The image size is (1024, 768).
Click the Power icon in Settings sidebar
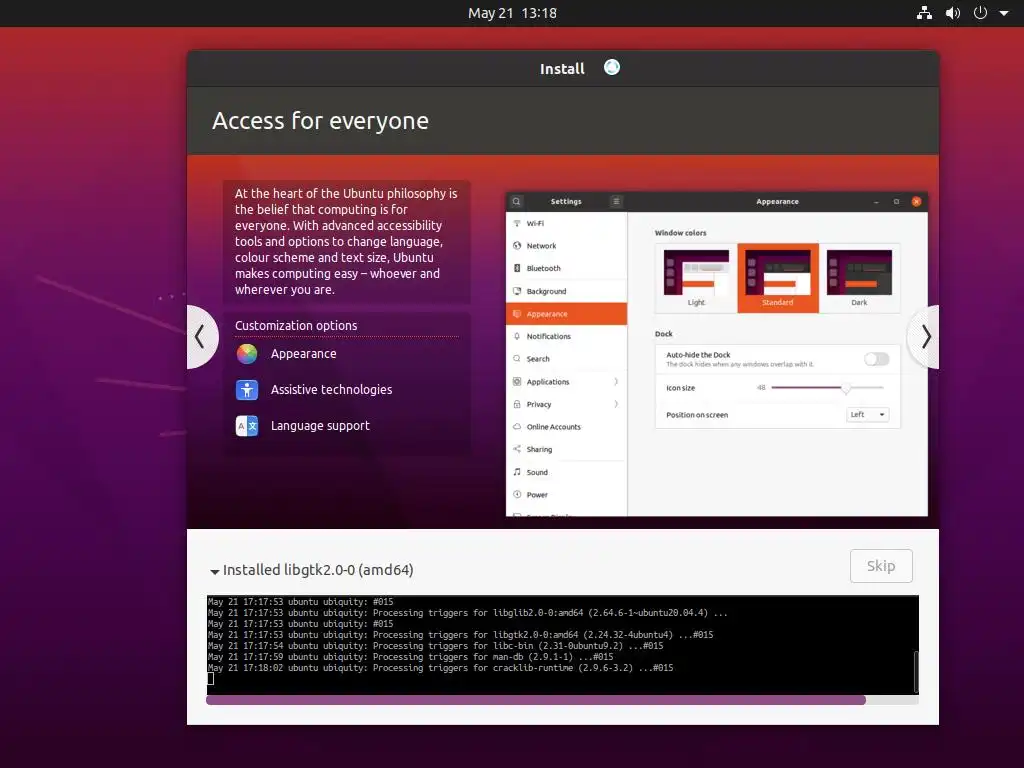(517, 494)
